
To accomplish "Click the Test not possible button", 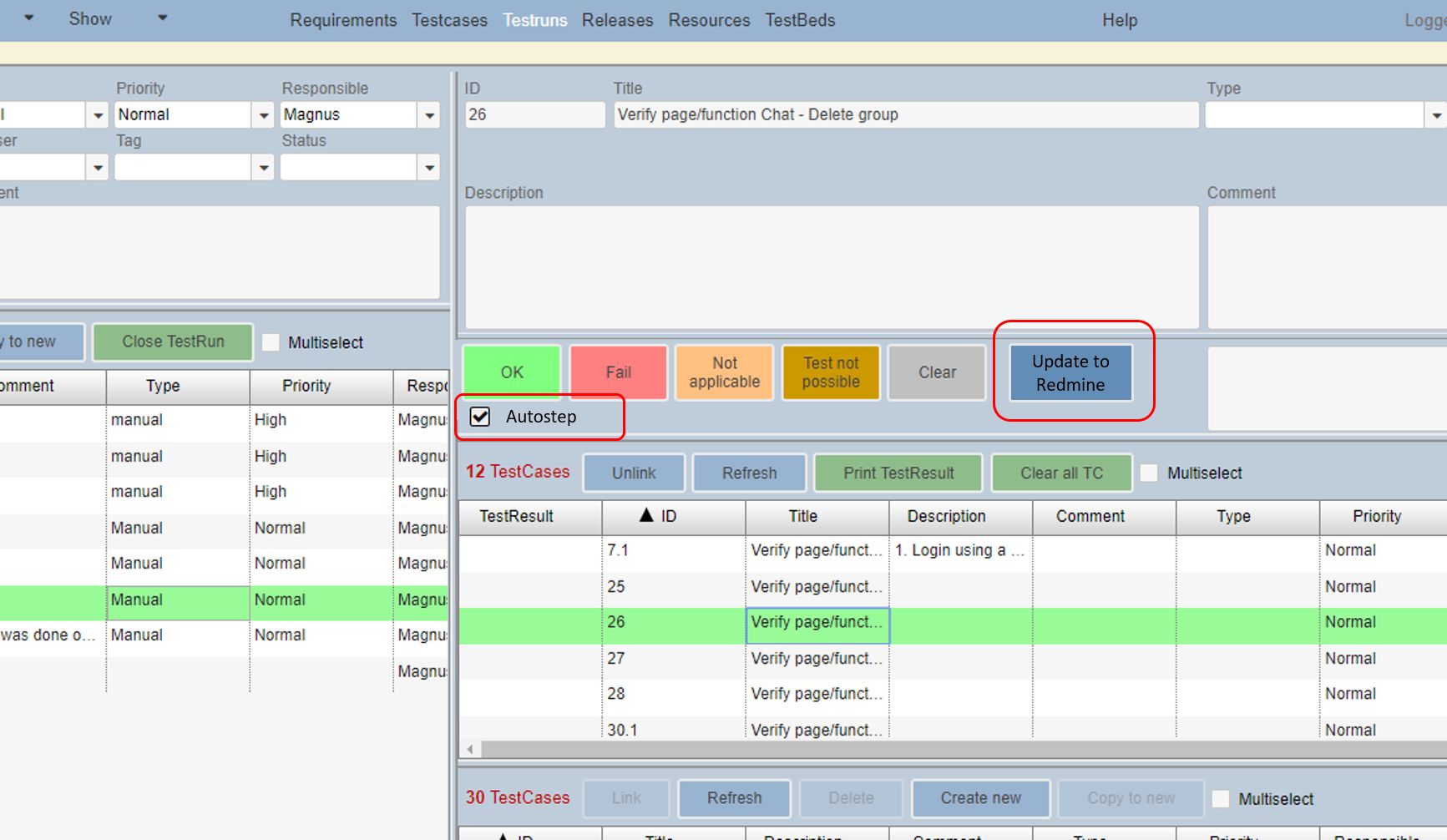I will click(x=830, y=372).
